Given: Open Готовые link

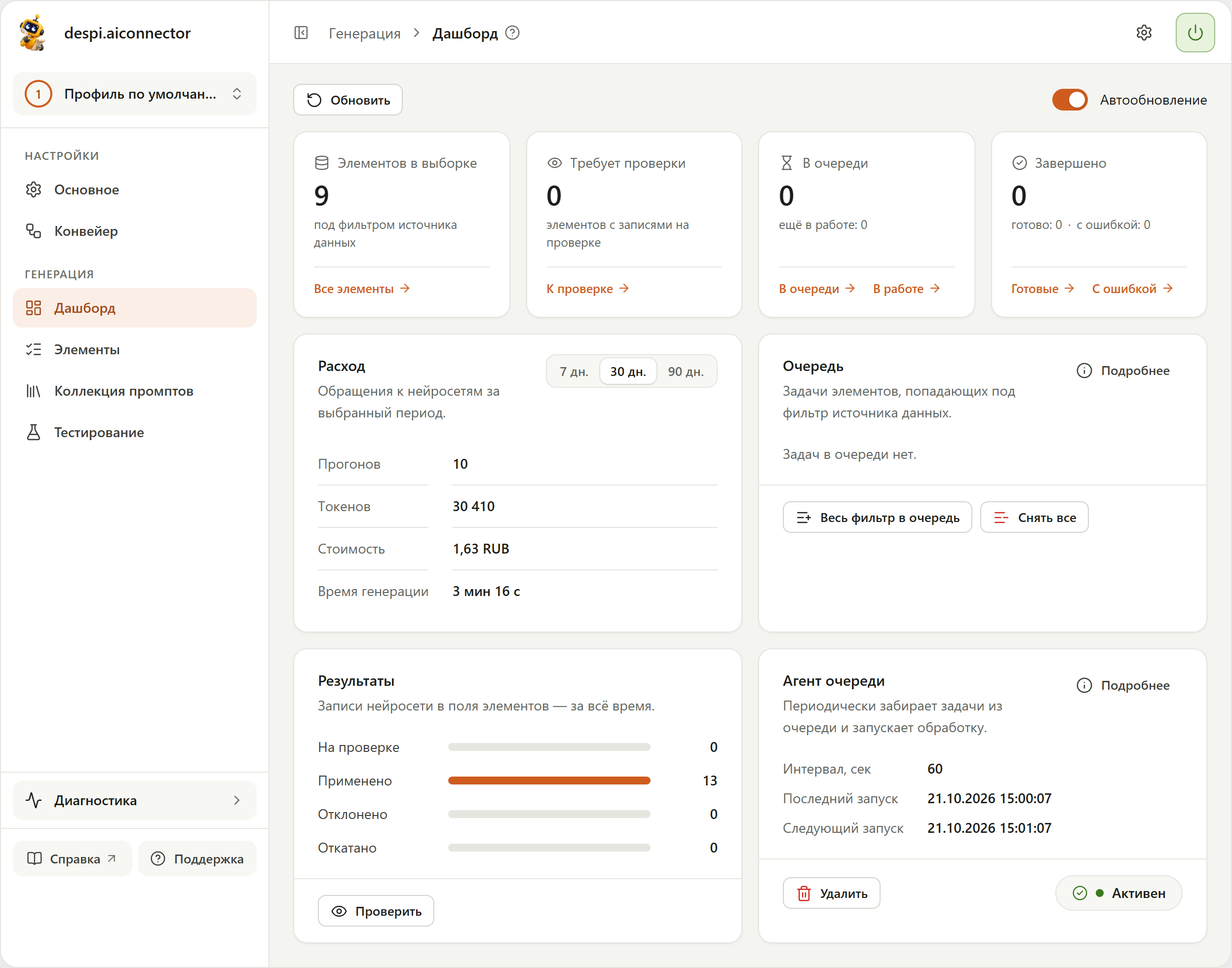Looking at the screenshot, I should [x=1042, y=289].
